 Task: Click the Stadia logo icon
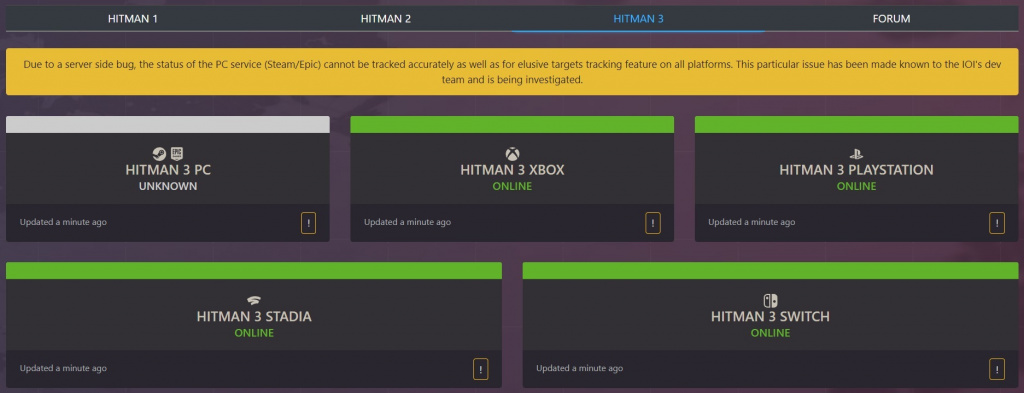pyautogui.click(x=254, y=301)
